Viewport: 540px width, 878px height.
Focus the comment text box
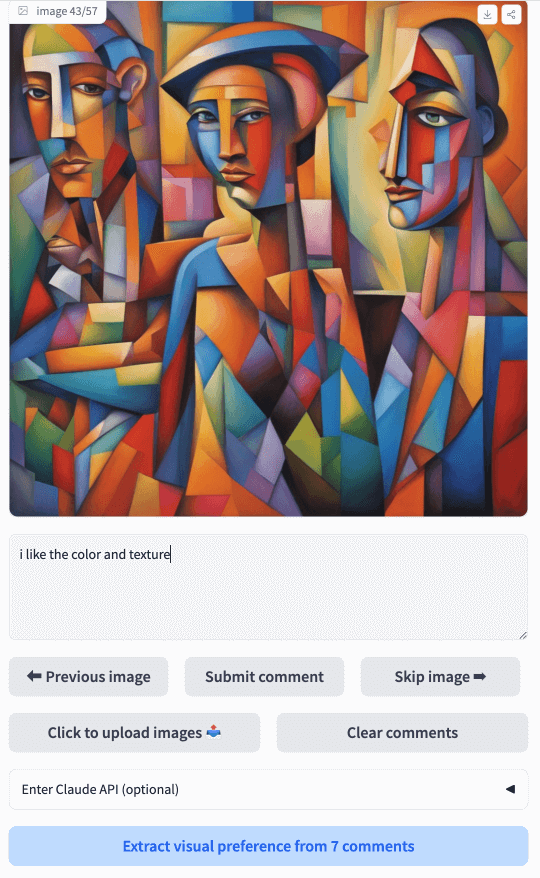268,587
